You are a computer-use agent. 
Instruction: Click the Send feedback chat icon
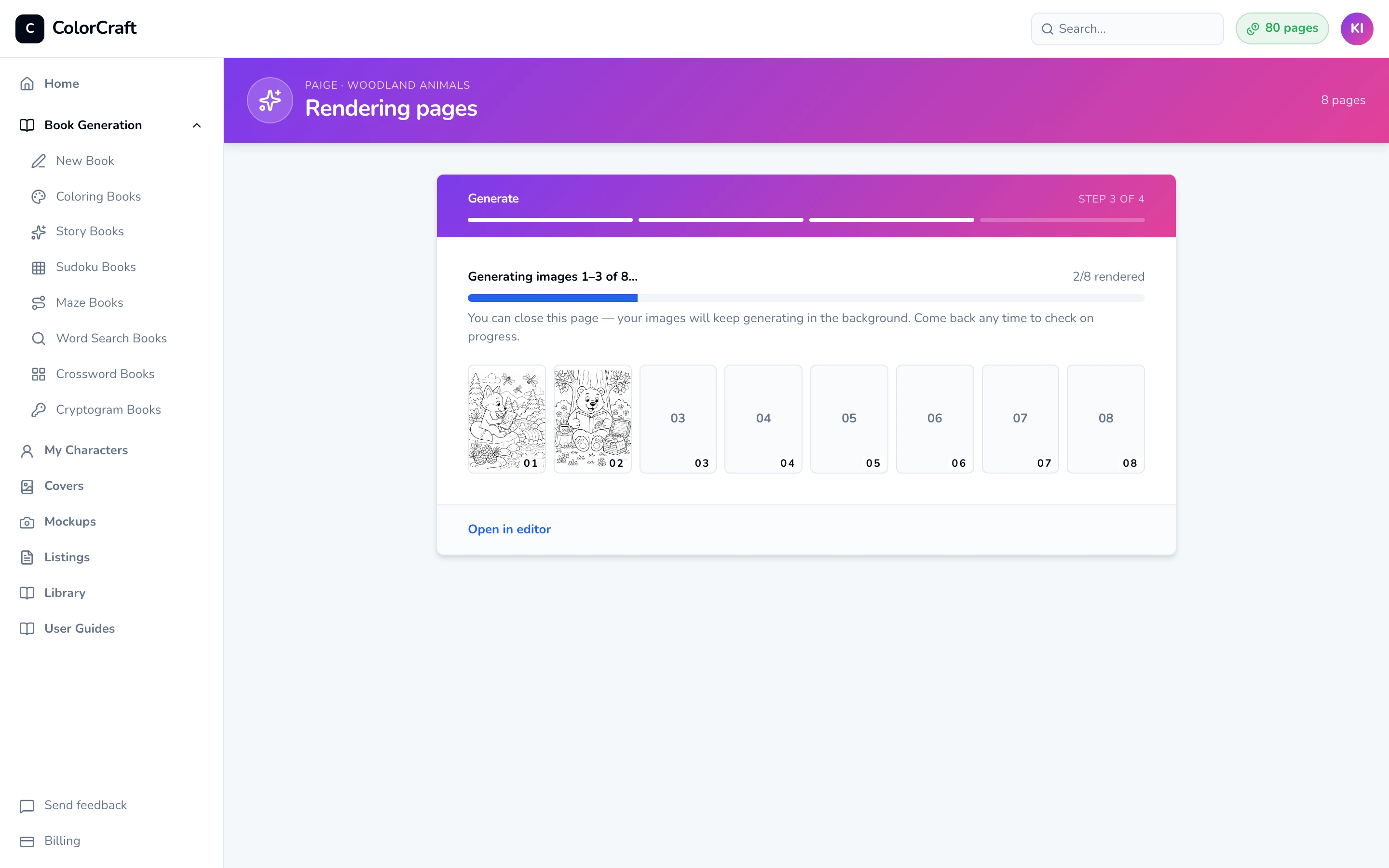click(x=27, y=806)
